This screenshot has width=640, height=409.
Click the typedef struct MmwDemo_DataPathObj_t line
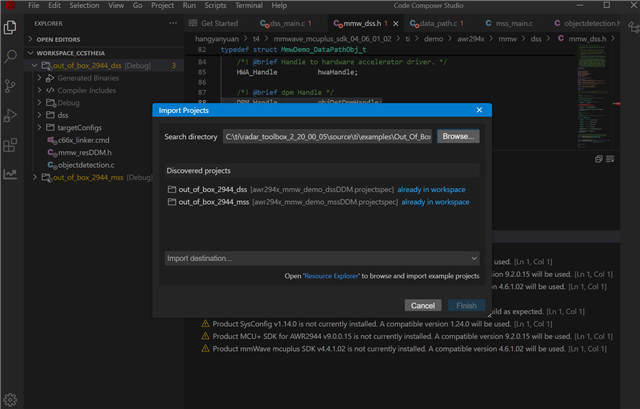coord(293,50)
